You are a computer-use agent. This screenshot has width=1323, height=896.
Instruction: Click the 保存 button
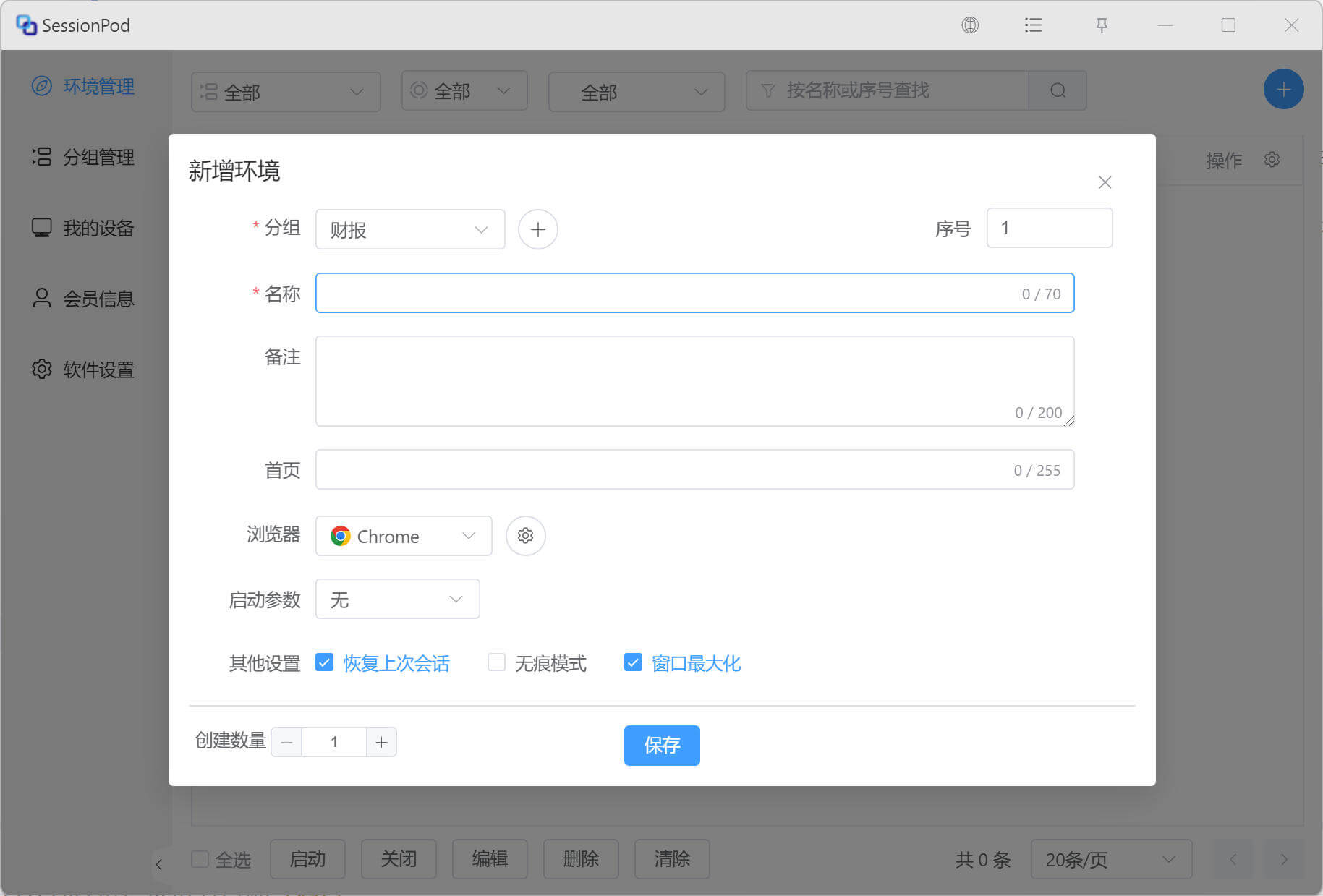[x=662, y=745]
